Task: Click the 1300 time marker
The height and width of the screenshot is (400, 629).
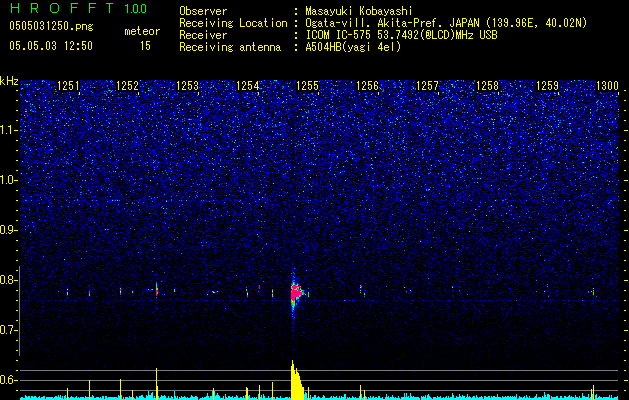Action: 607,86
